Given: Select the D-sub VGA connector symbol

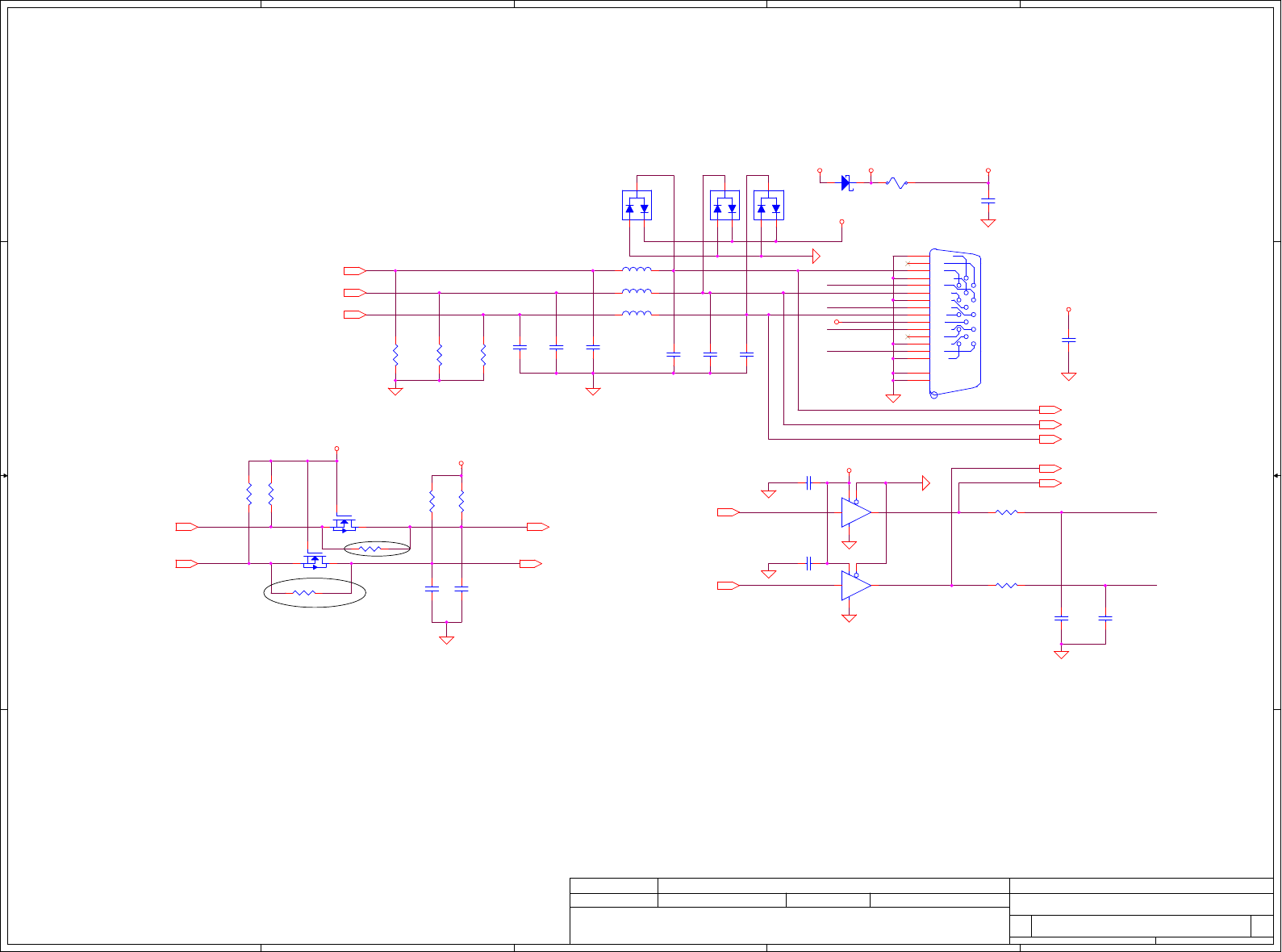Looking at the screenshot, I should pyautogui.click(x=955, y=323).
